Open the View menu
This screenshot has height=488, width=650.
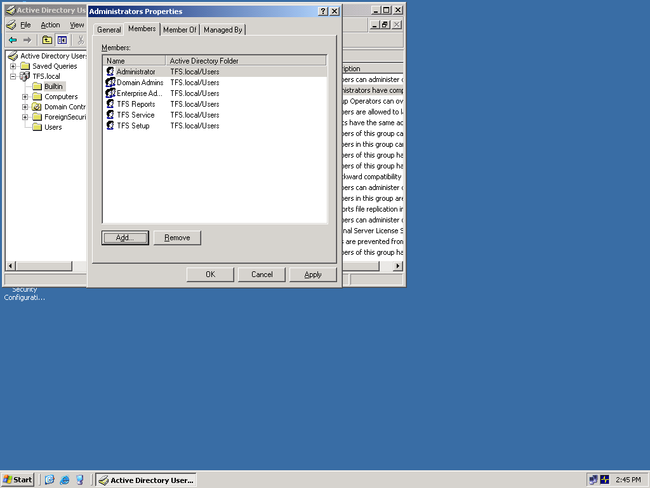coord(77,25)
